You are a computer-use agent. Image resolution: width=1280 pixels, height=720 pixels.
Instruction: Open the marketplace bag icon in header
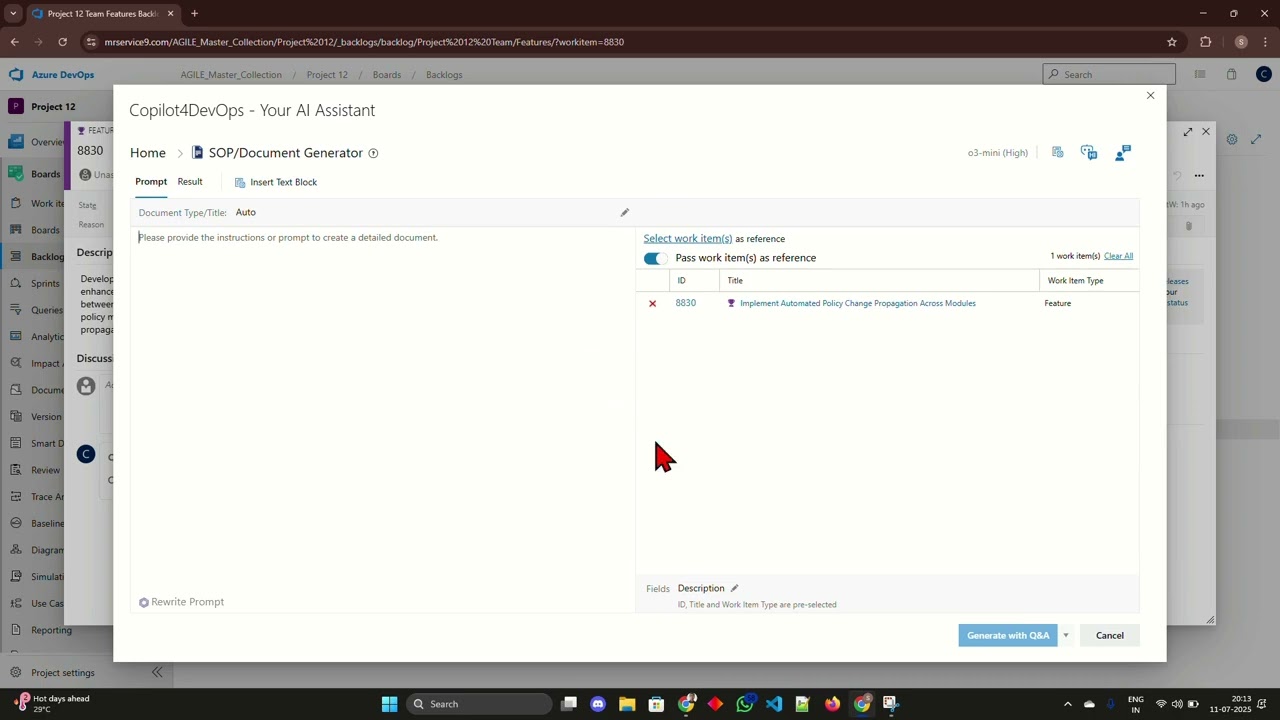click(1231, 74)
